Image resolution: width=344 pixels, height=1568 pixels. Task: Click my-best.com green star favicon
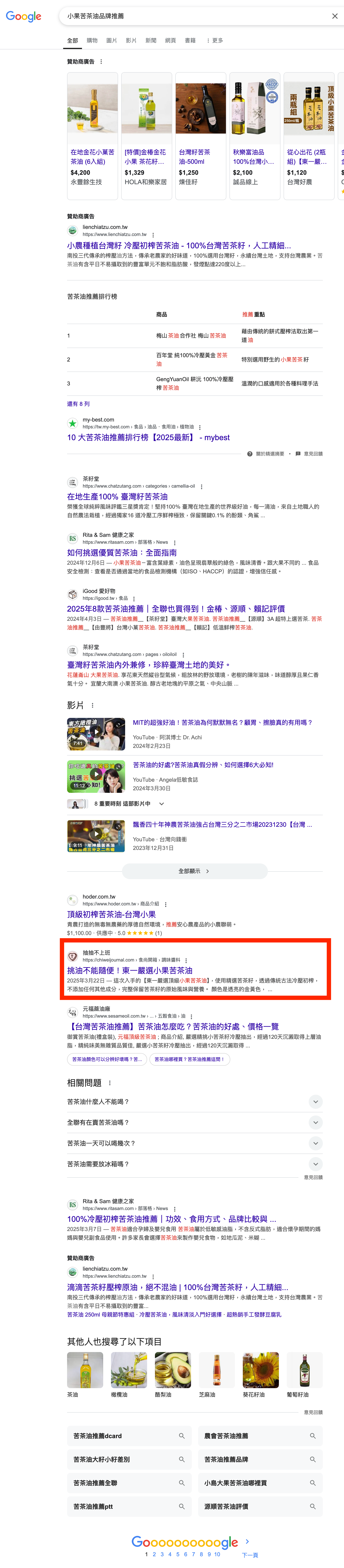[72, 423]
